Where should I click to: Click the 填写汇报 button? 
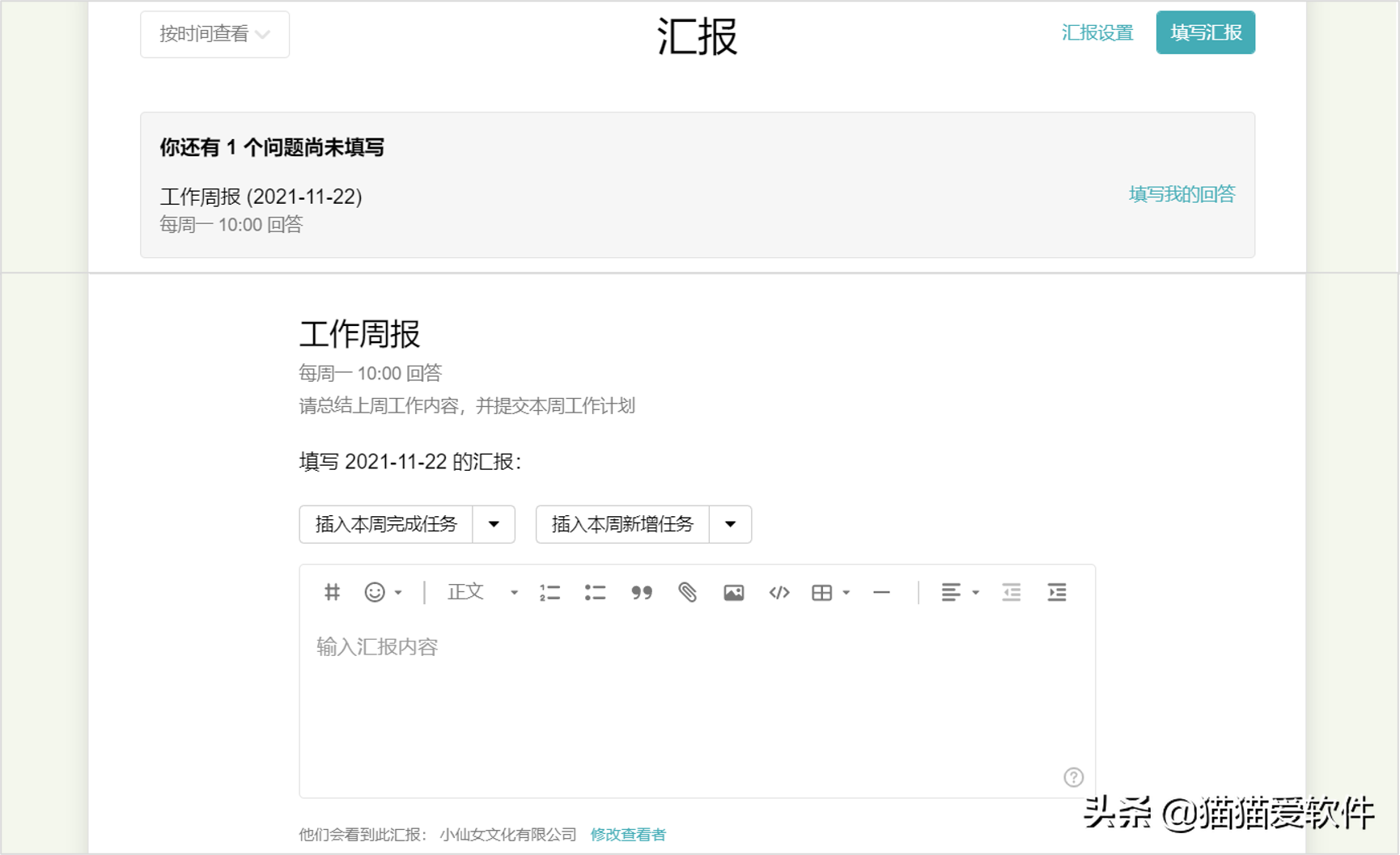click(1205, 32)
